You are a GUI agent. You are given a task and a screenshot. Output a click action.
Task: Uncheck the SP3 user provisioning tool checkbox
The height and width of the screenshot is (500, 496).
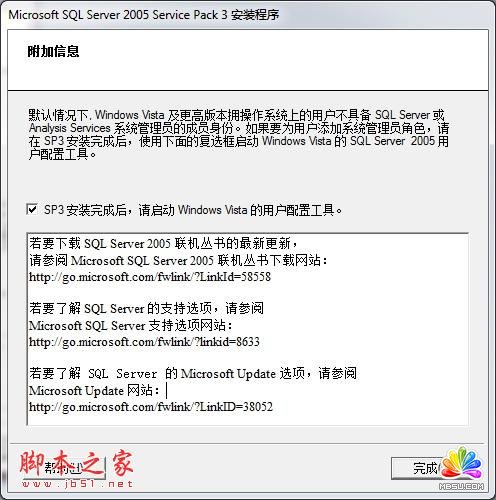[x=32, y=209]
